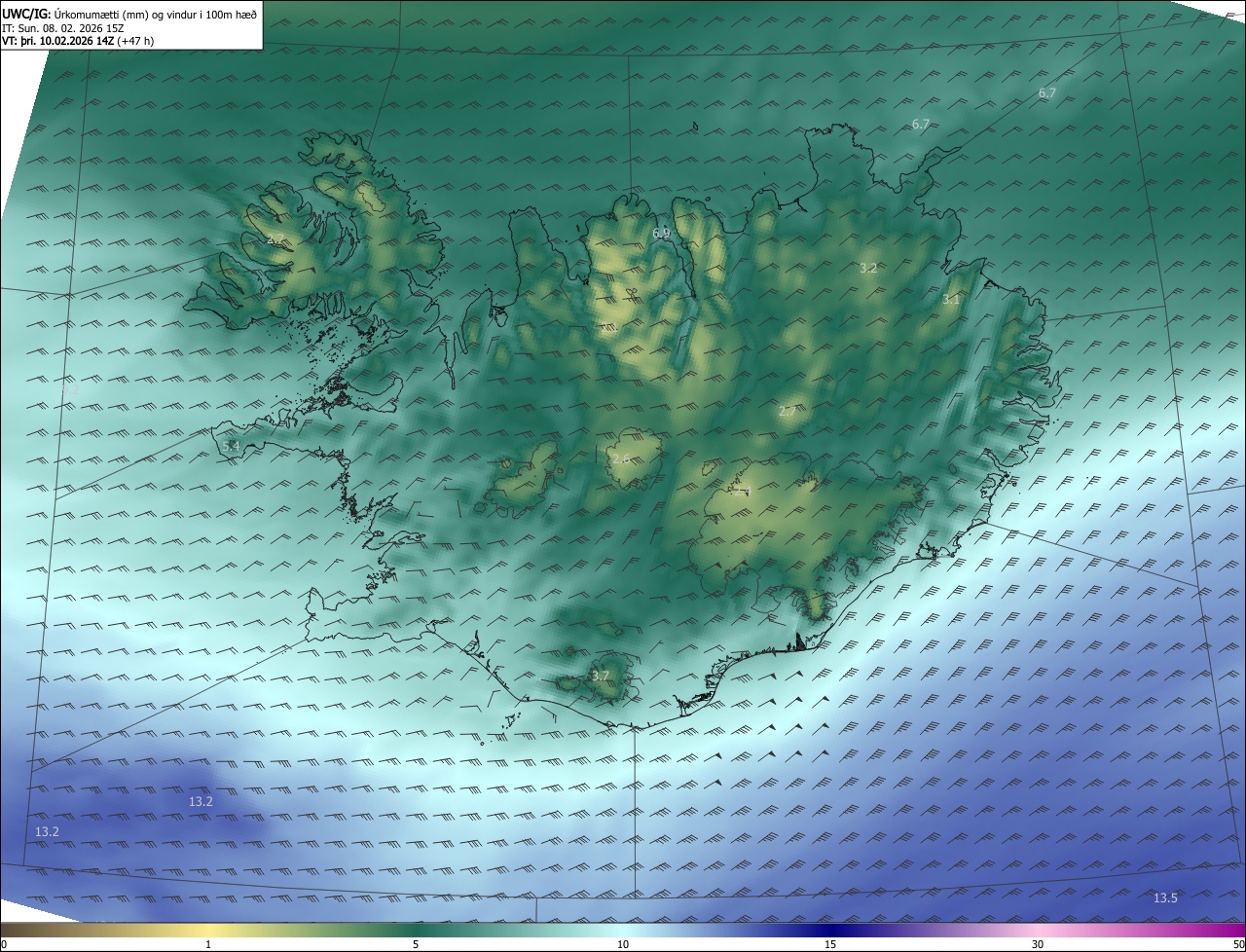Click the colorbar tick label 1
The image size is (1246, 952).
(209, 944)
